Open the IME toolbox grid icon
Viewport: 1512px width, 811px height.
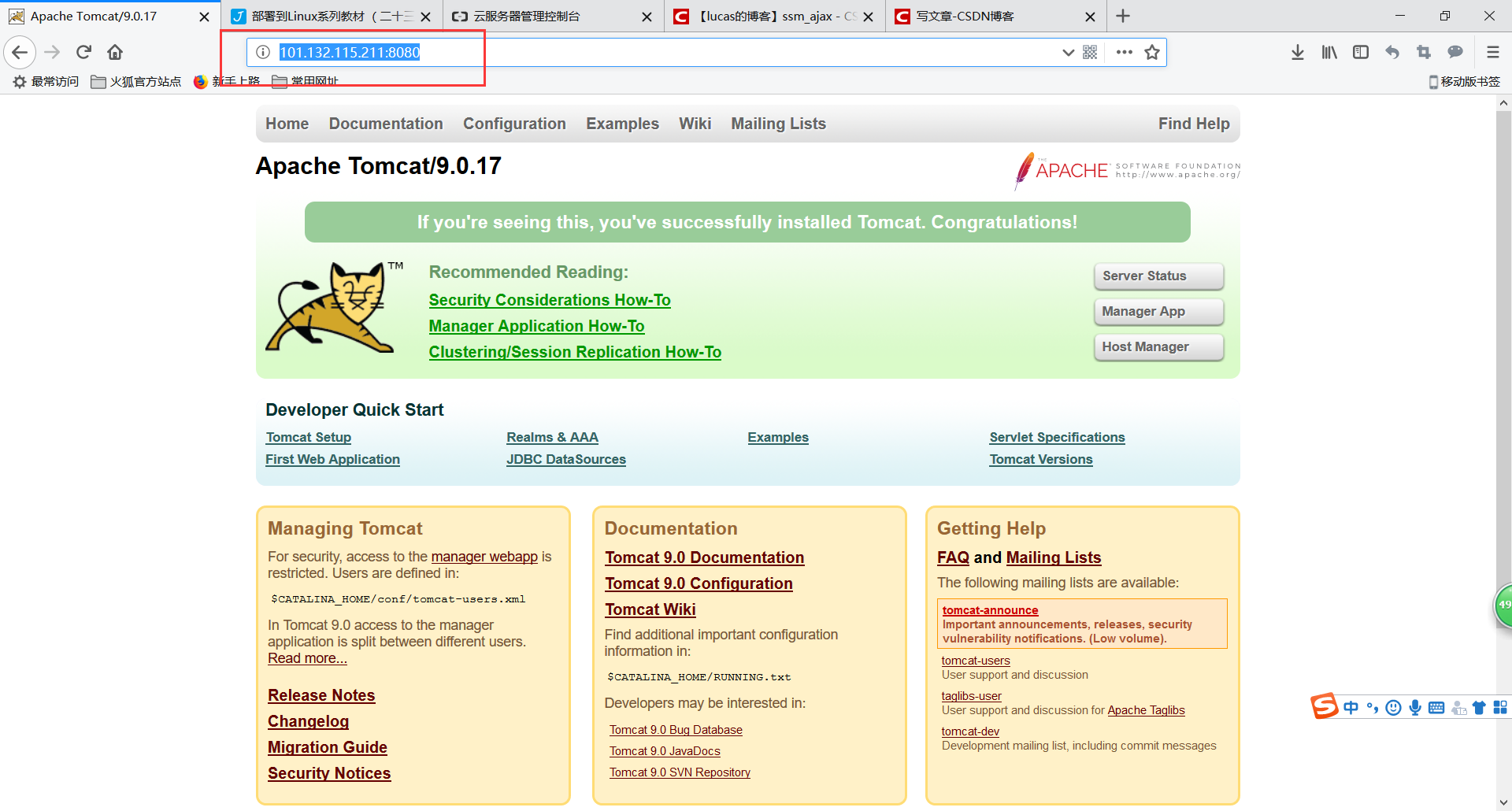[x=1500, y=707]
